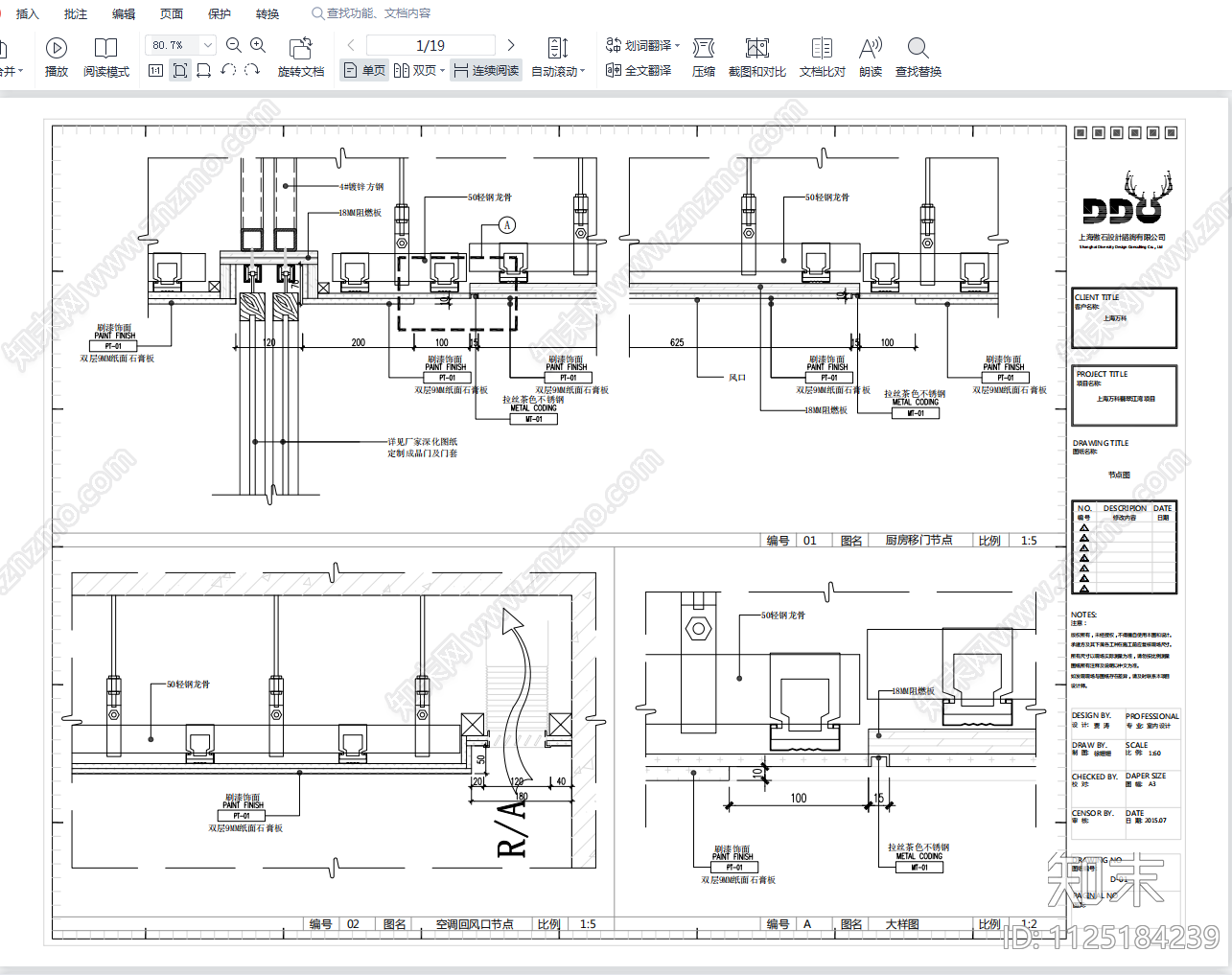Switch to the 页面 (Page) tab

(x=172, y=13)
